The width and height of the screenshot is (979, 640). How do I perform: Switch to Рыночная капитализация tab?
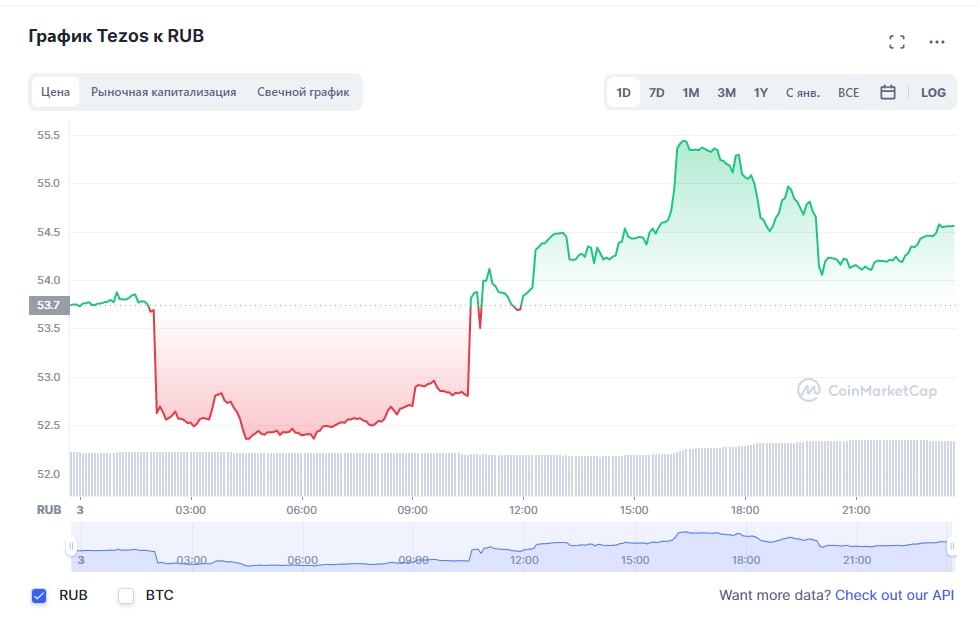(x=163, y=92)
